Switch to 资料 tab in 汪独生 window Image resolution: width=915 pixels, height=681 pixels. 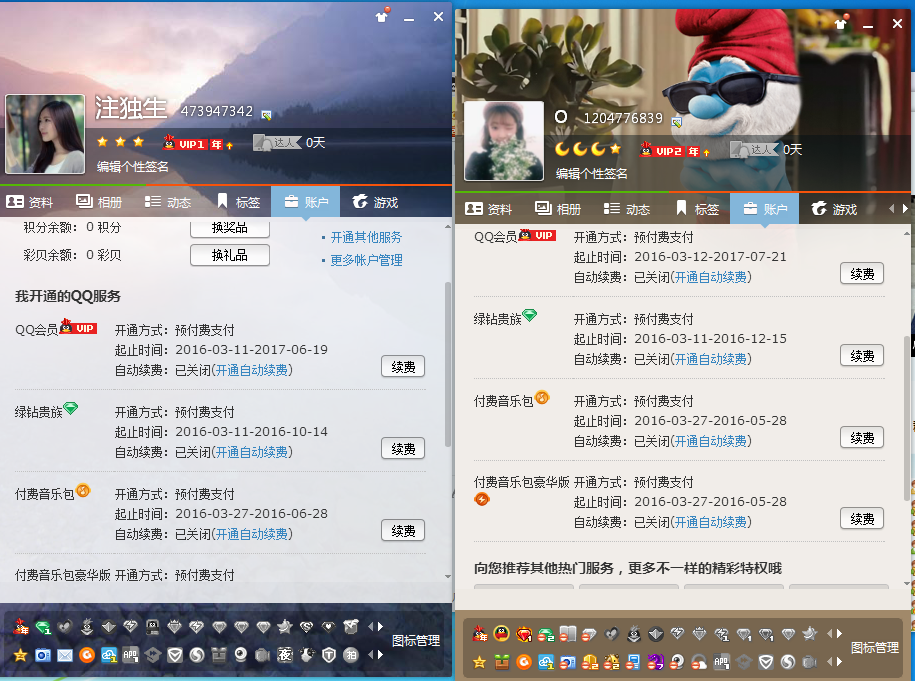tap(30, 202)
